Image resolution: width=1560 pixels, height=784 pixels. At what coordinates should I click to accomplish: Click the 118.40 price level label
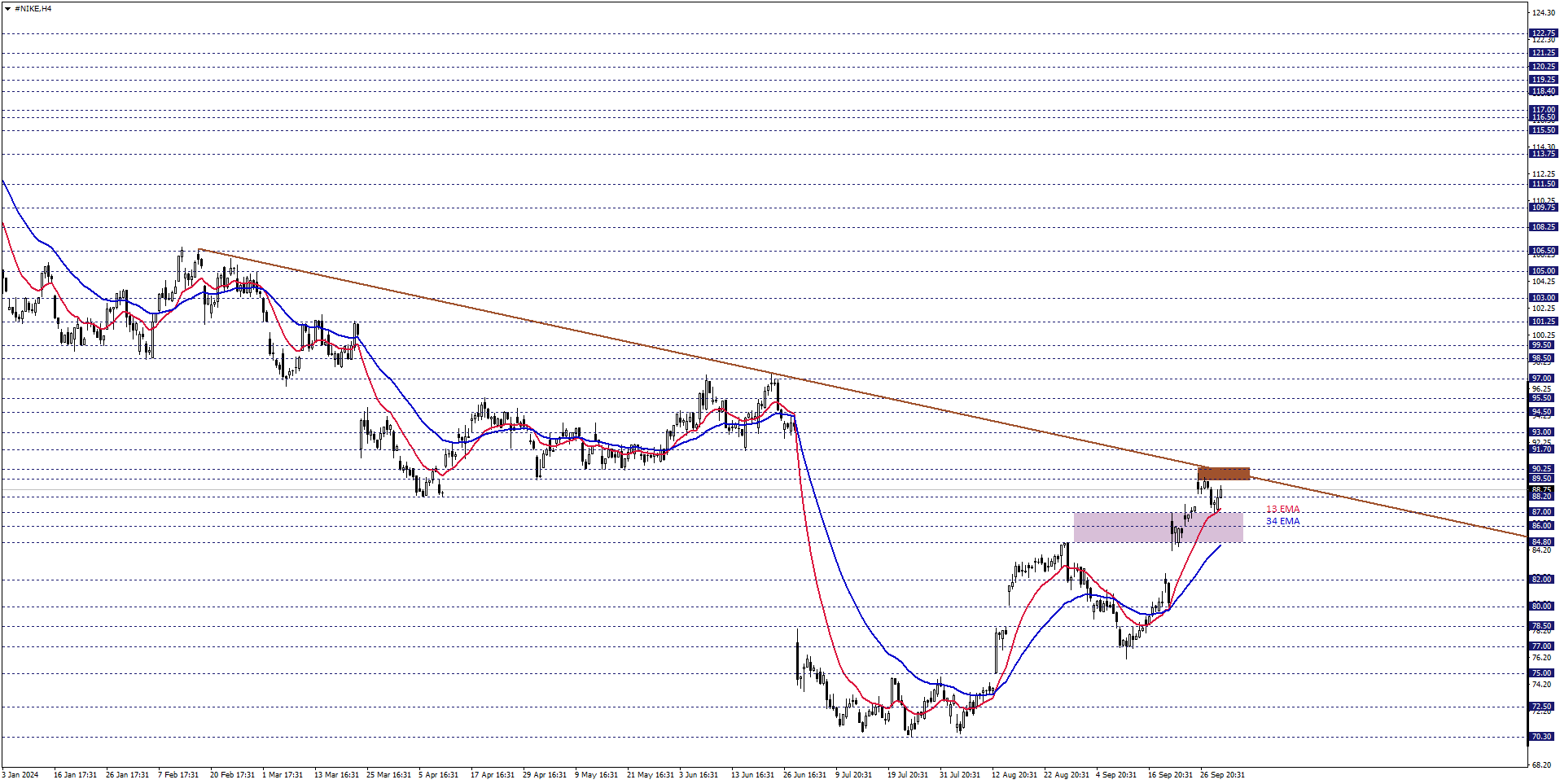click(1543, 91)
